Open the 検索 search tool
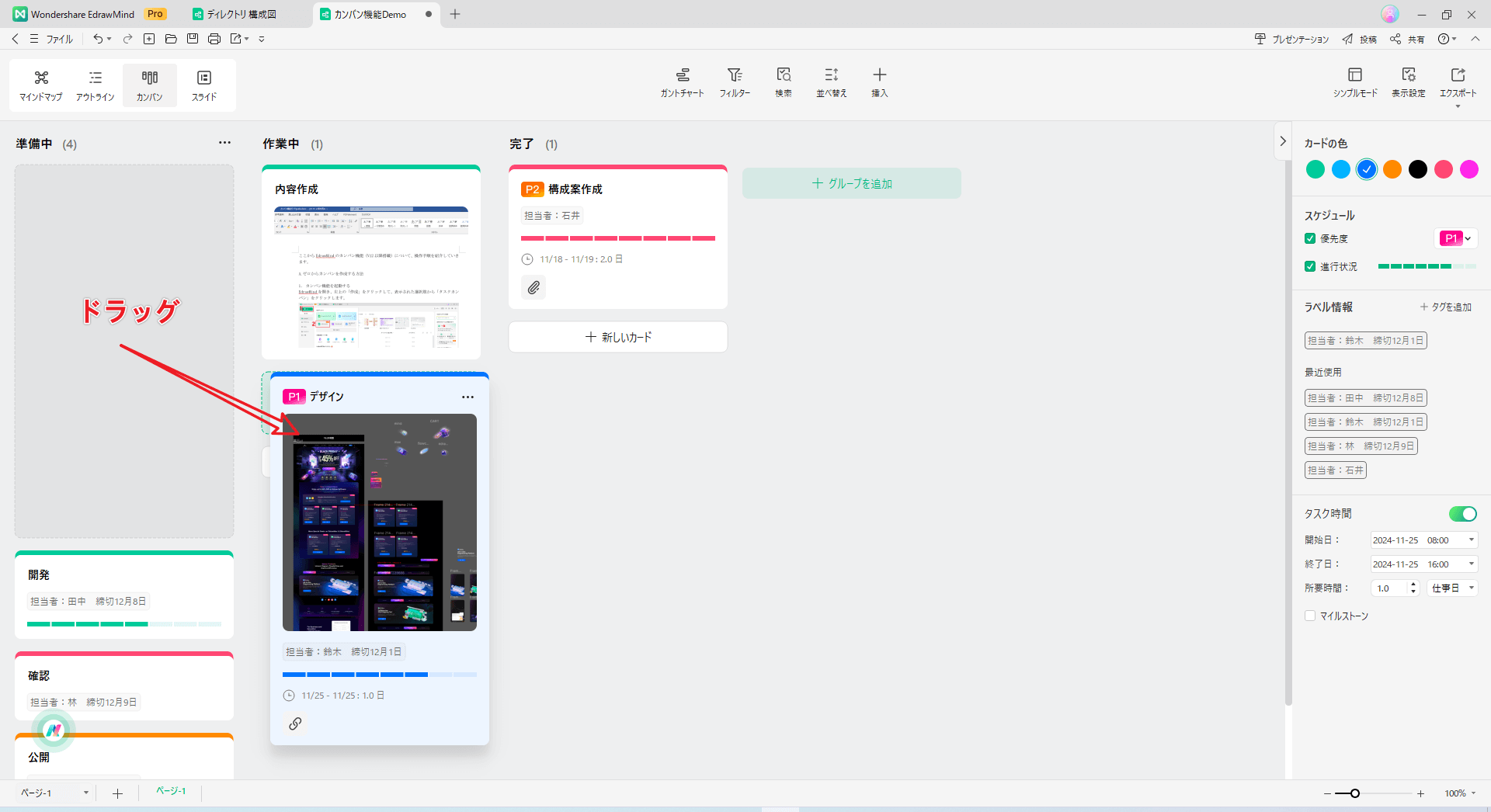This screenshot has height=812, width=1491. [x=784, y=82]
